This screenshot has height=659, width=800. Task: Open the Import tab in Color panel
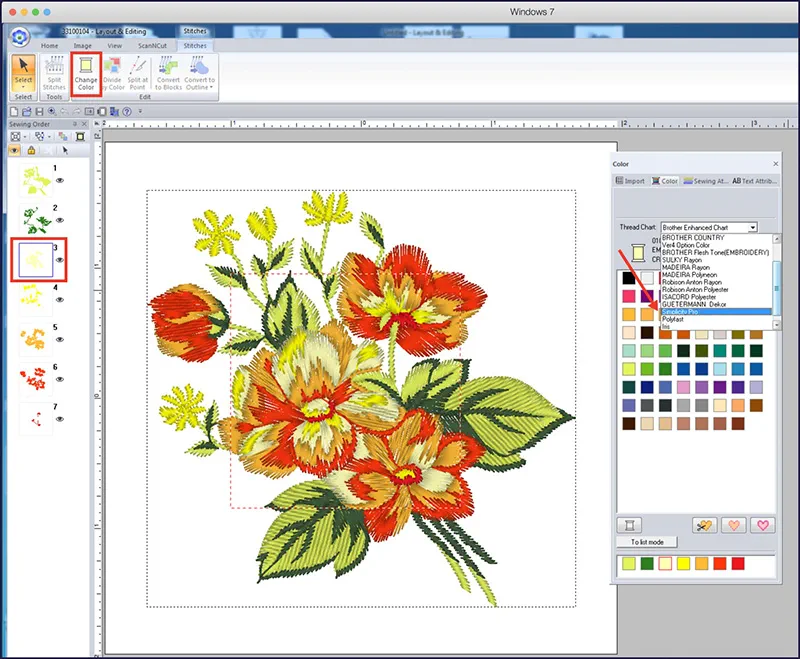click(630, 181)
